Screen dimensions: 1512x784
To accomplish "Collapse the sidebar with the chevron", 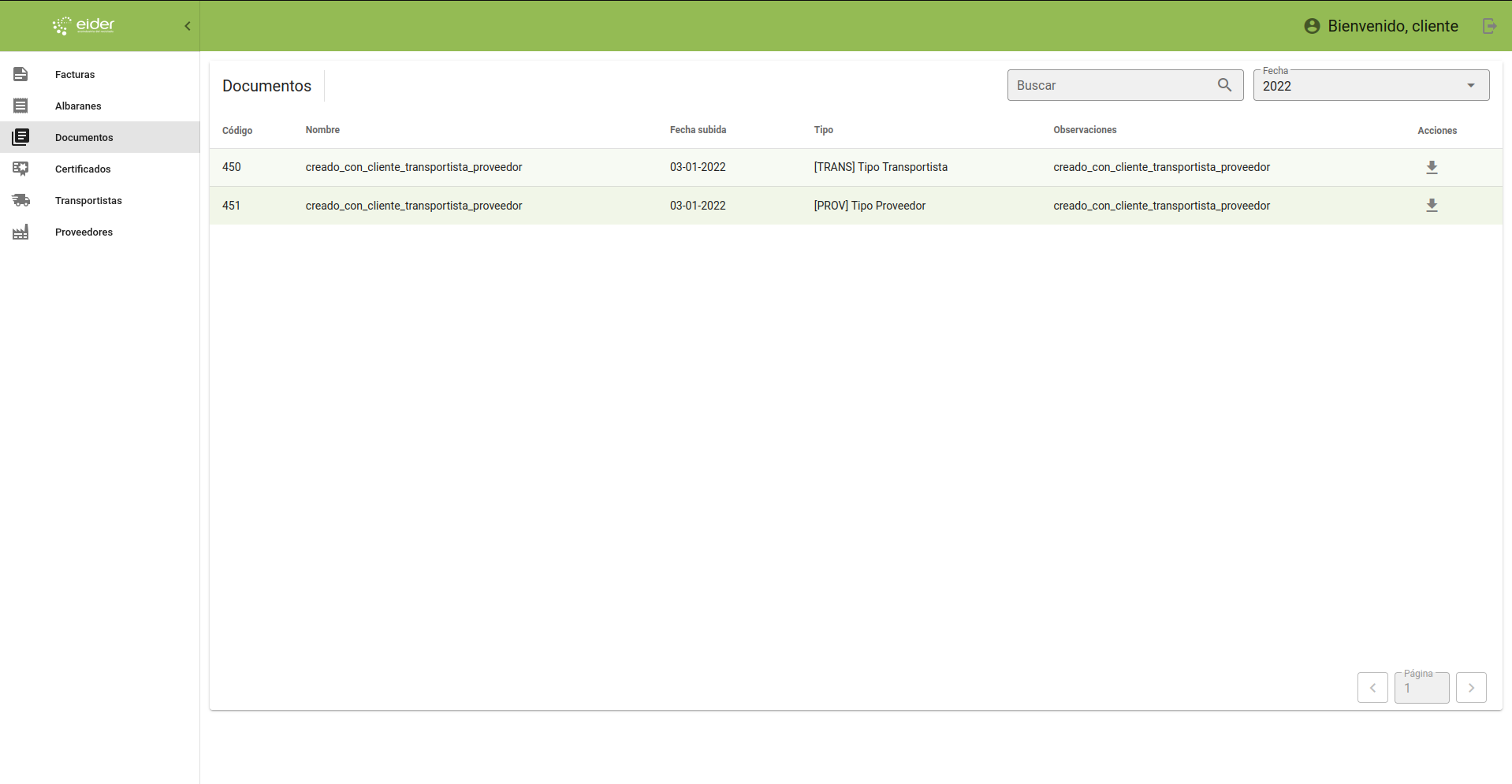I will 188,26.
